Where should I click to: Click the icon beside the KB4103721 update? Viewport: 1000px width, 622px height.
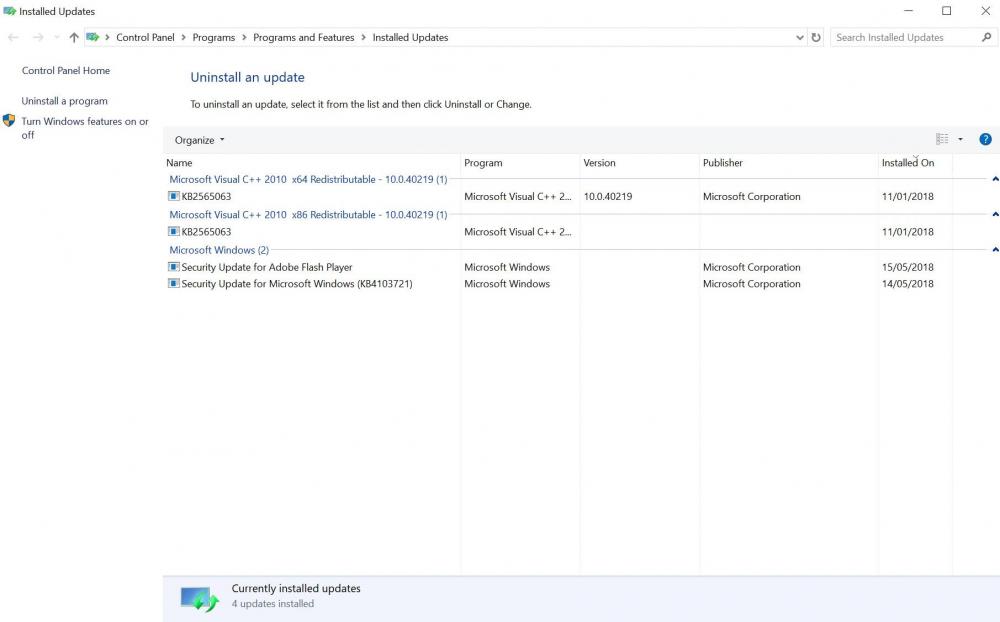pos(173,283)
